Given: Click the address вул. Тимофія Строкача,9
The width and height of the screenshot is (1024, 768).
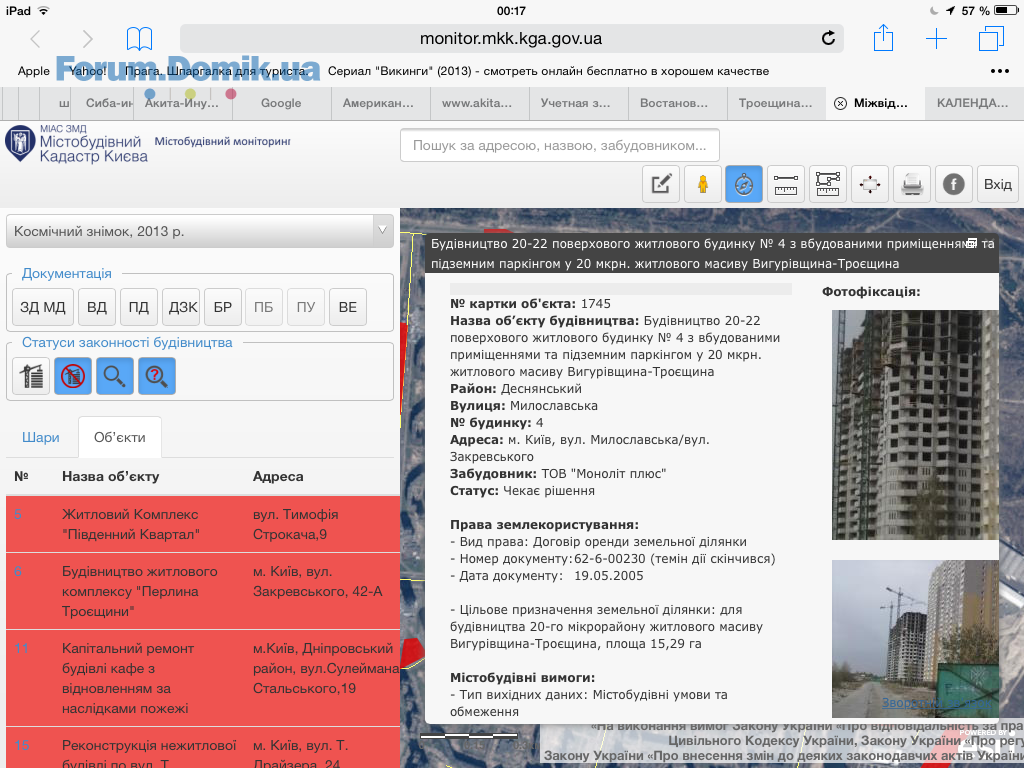Looking at the screenshot, I should [x=295, y=524].
